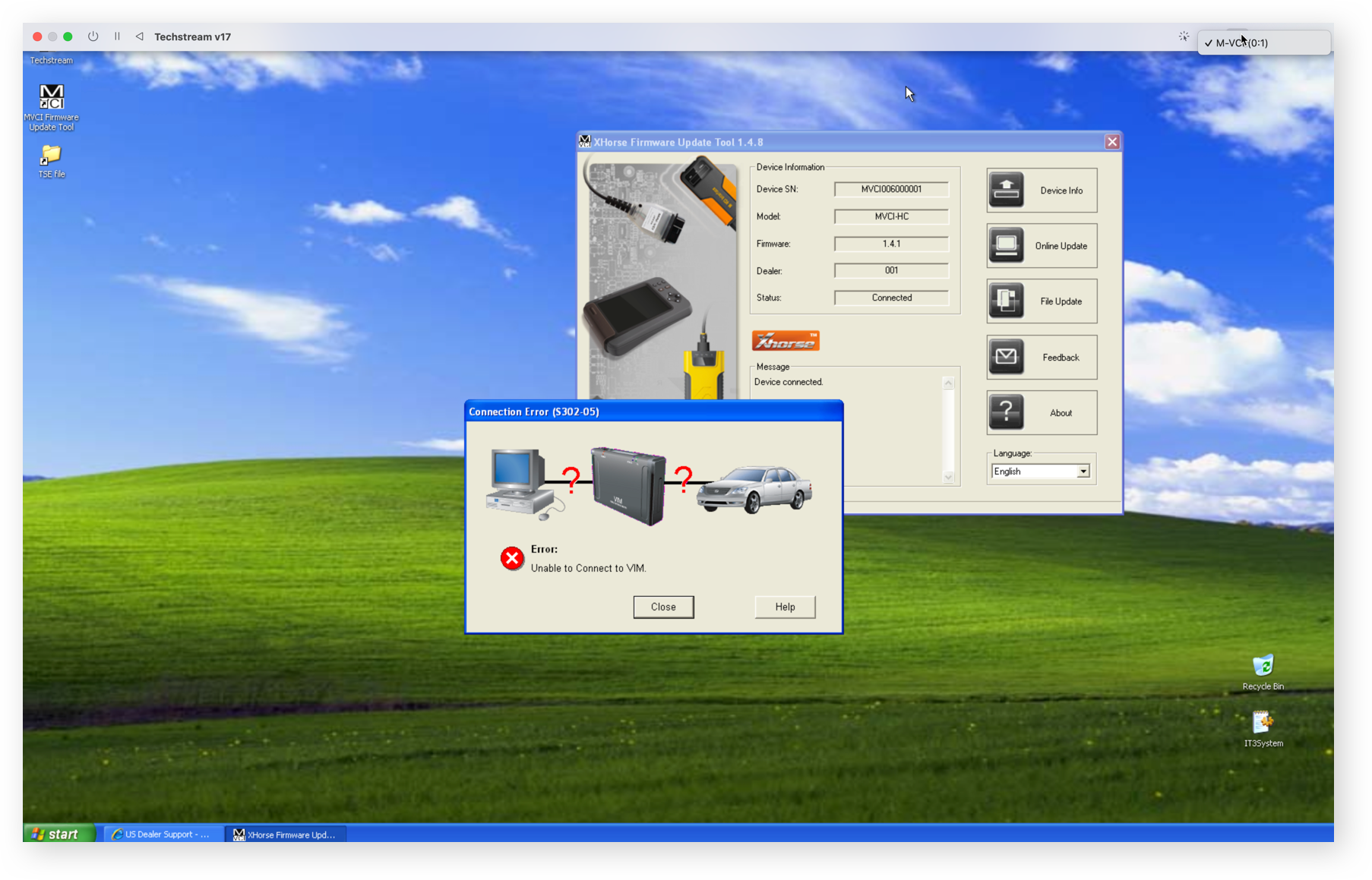The image size is (1372, 880).
Task: Click the VIM device image in dialog
Action: [x=628, y=487]
